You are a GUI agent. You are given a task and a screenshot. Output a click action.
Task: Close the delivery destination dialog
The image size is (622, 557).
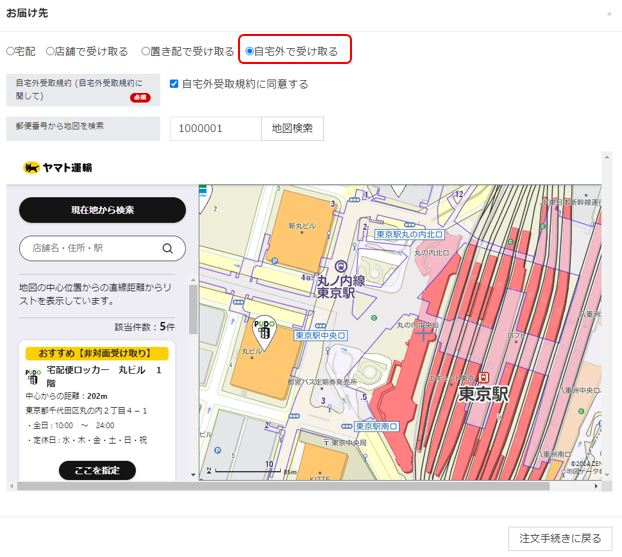point(610,14)
